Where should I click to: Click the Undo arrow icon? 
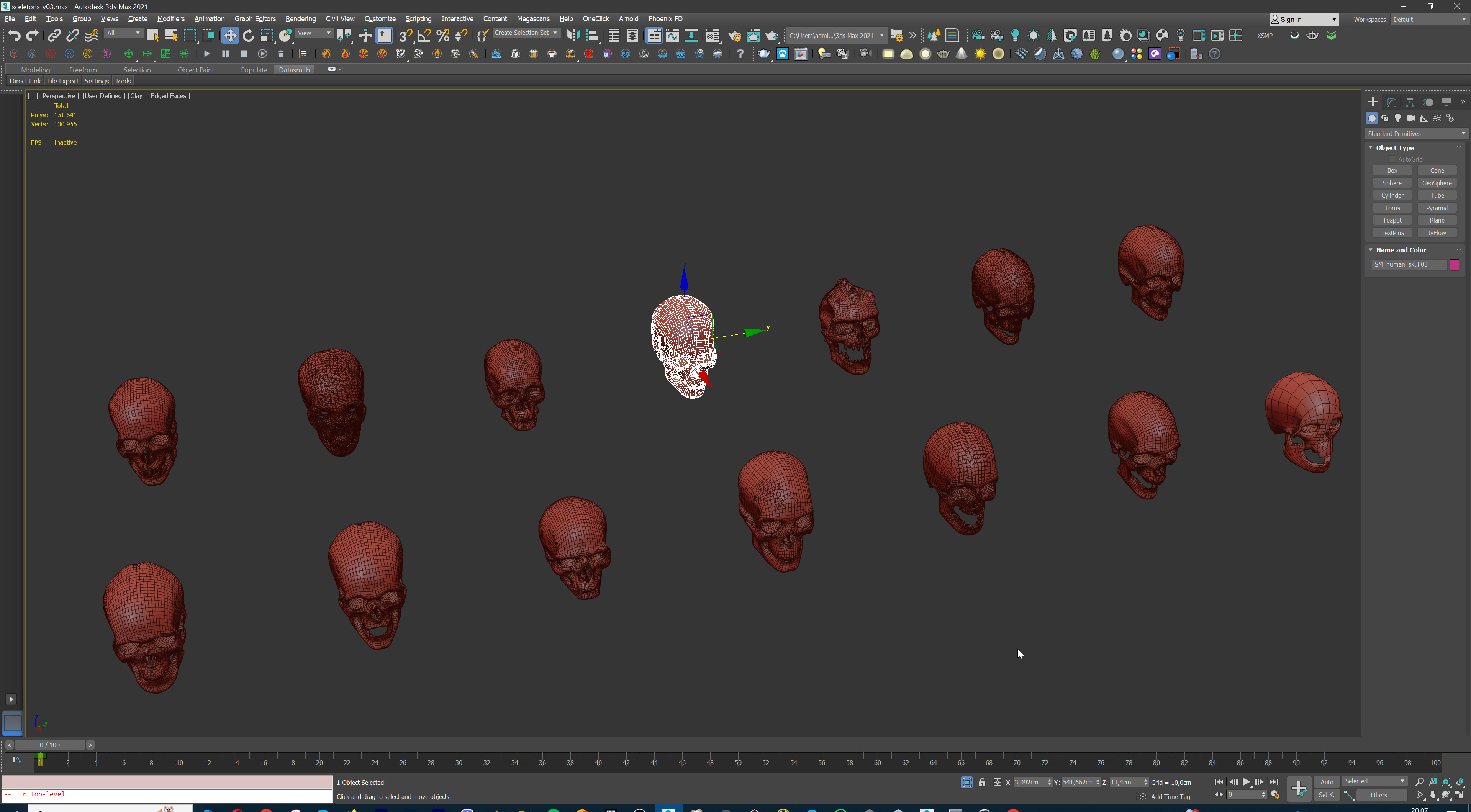[x=14, y=35]
